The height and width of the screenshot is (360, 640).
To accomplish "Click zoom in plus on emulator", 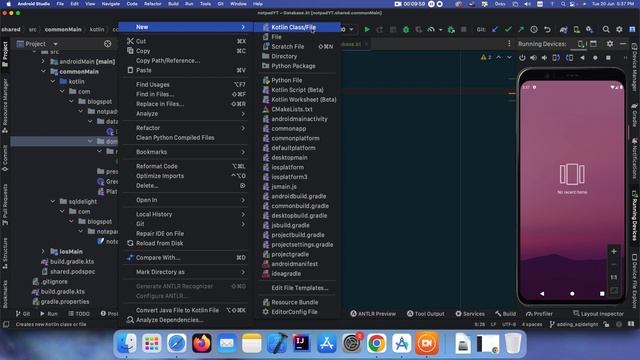I will tap(613, 251).
